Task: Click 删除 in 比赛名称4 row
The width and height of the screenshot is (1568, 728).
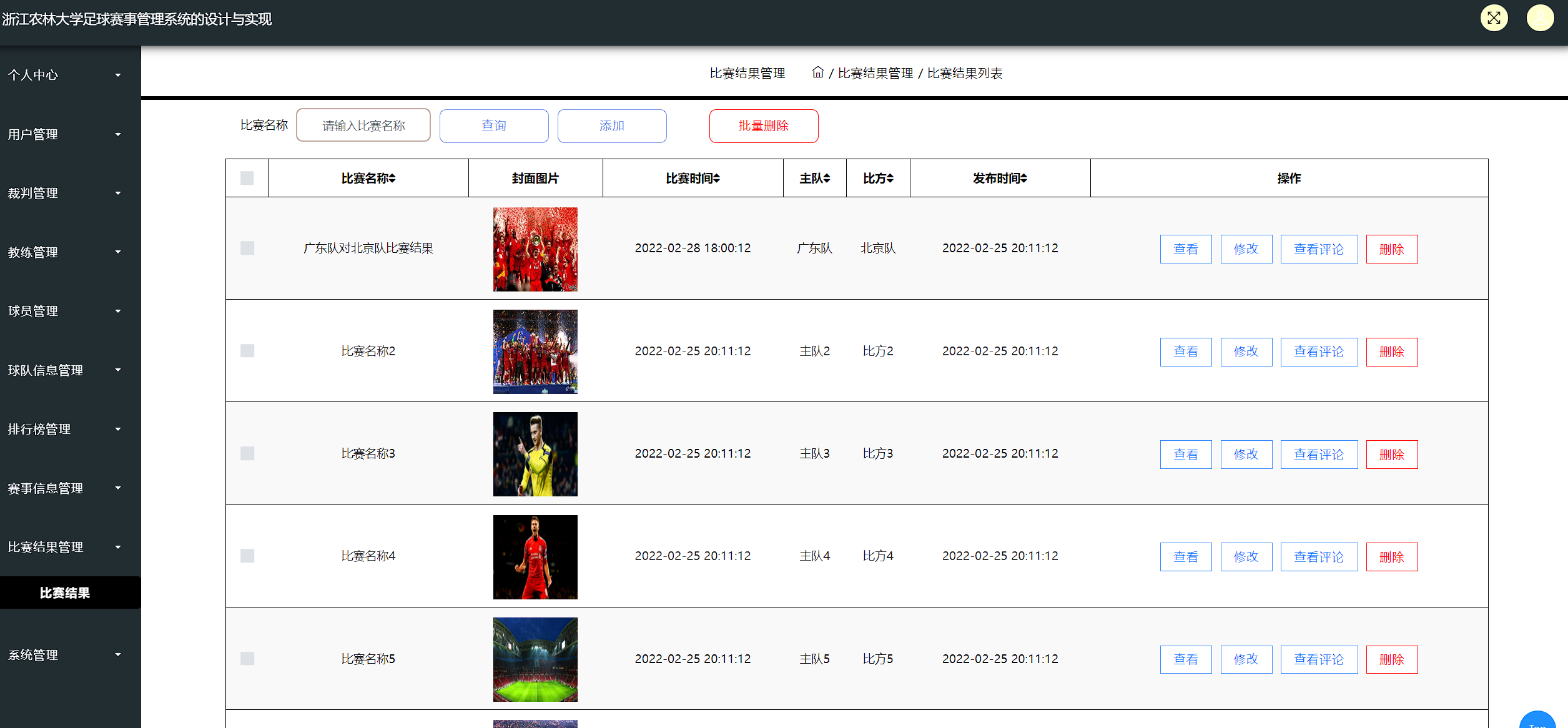Action: coord(1392,557)
